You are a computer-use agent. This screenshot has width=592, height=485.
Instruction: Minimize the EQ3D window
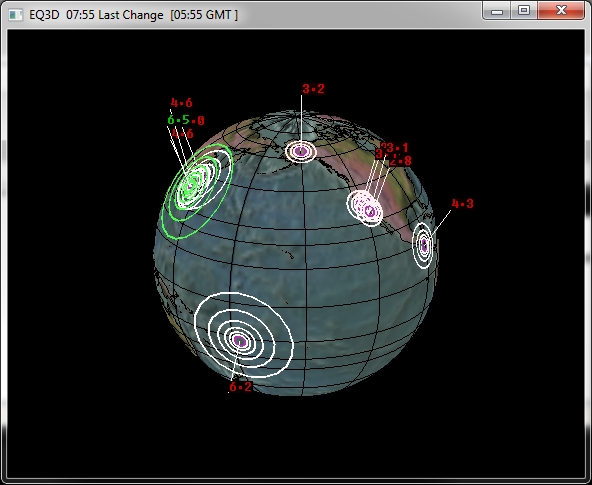497,11
